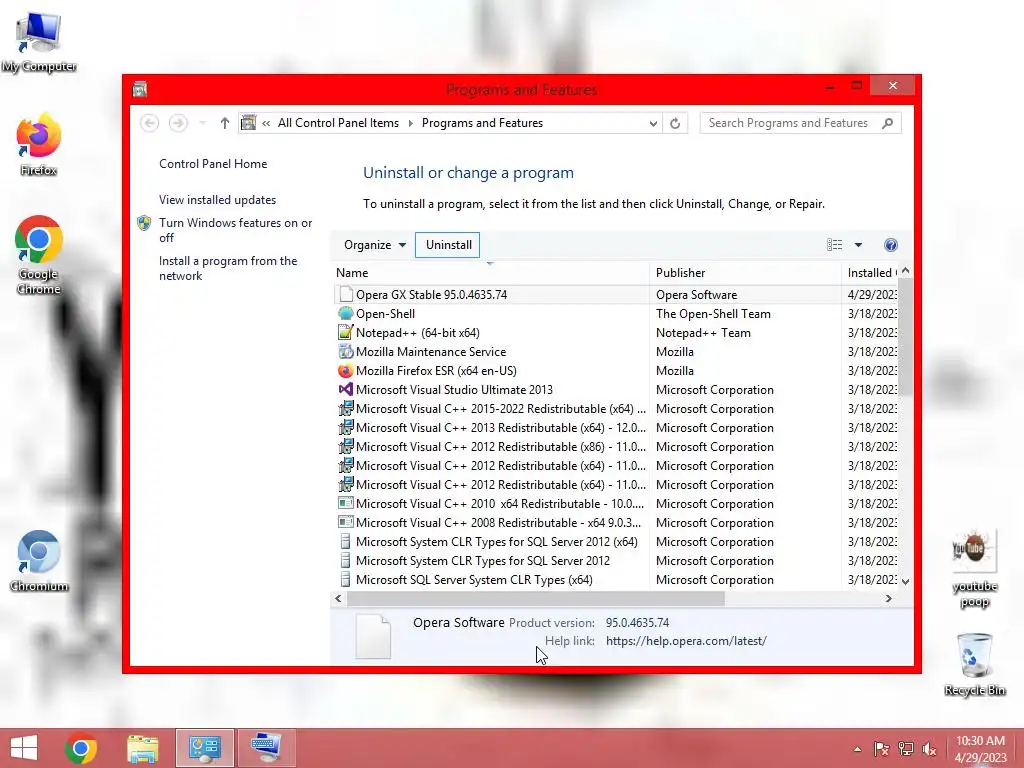Click the horizontal scrollbar right arrow
This screenshot has height=768, width=1024.
click(x=888, y=598)
